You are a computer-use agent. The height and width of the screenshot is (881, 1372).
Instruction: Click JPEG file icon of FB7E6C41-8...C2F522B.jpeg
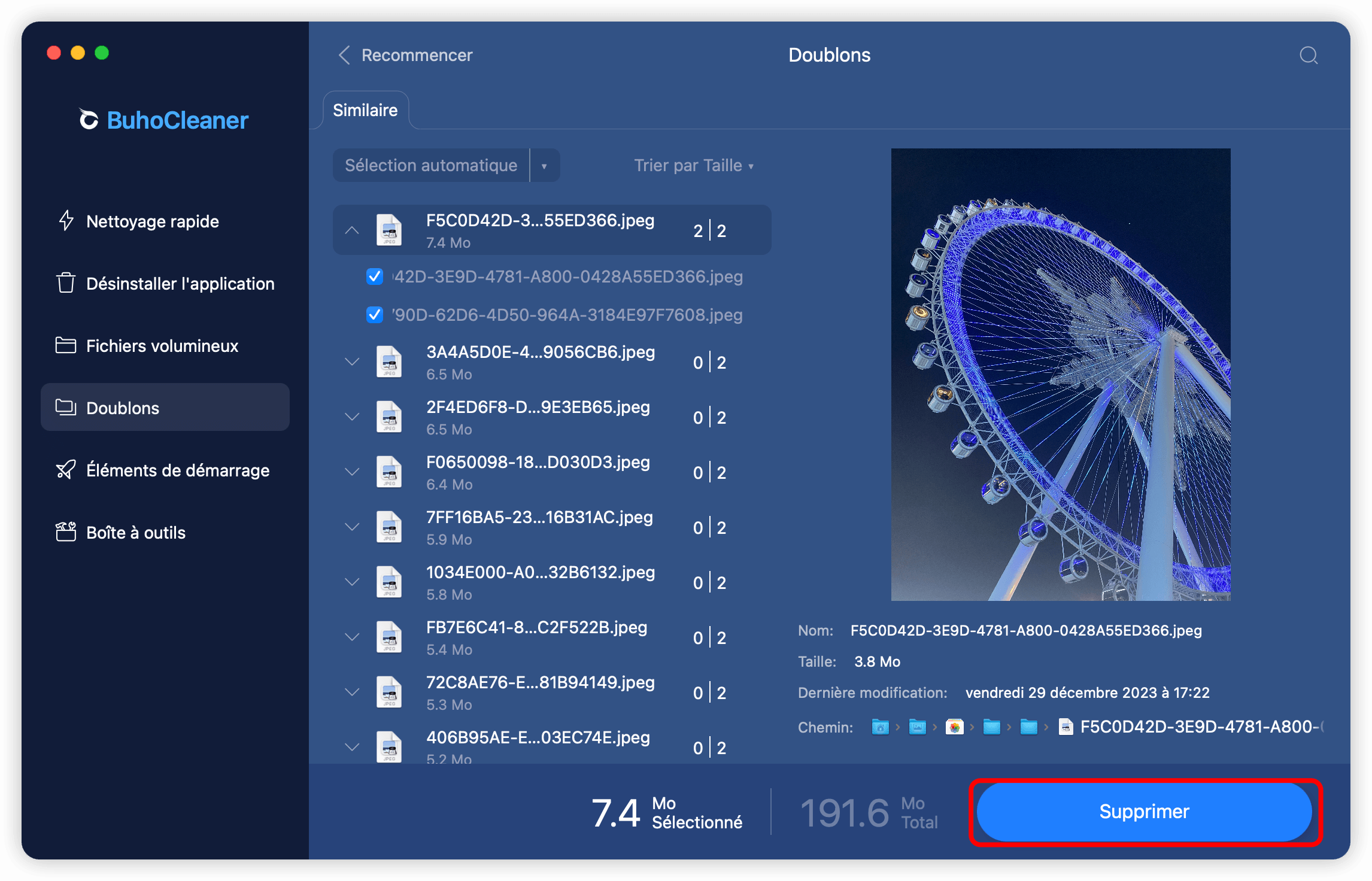click(389, 637)
